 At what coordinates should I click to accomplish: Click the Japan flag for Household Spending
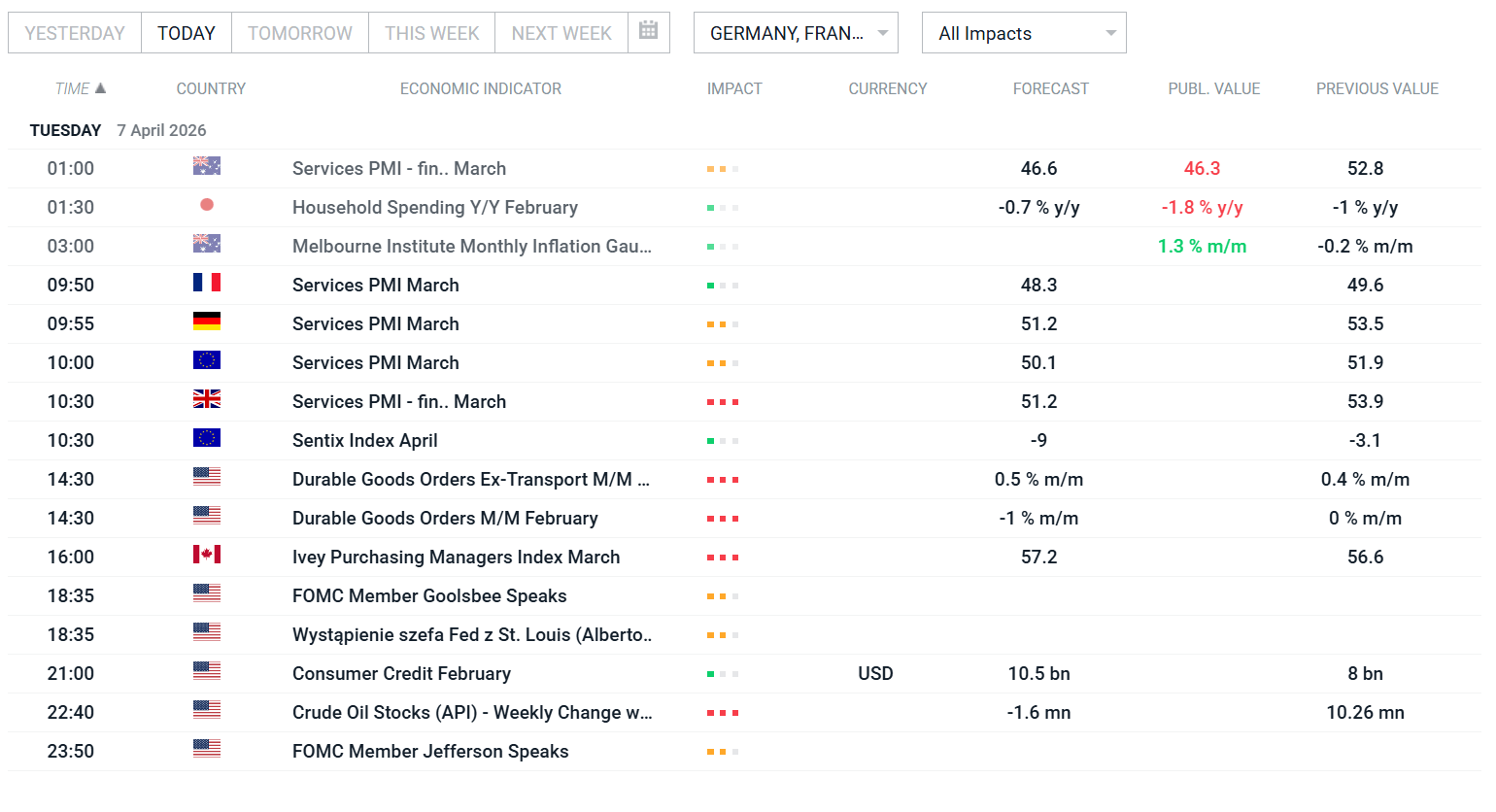click(206, 205)
